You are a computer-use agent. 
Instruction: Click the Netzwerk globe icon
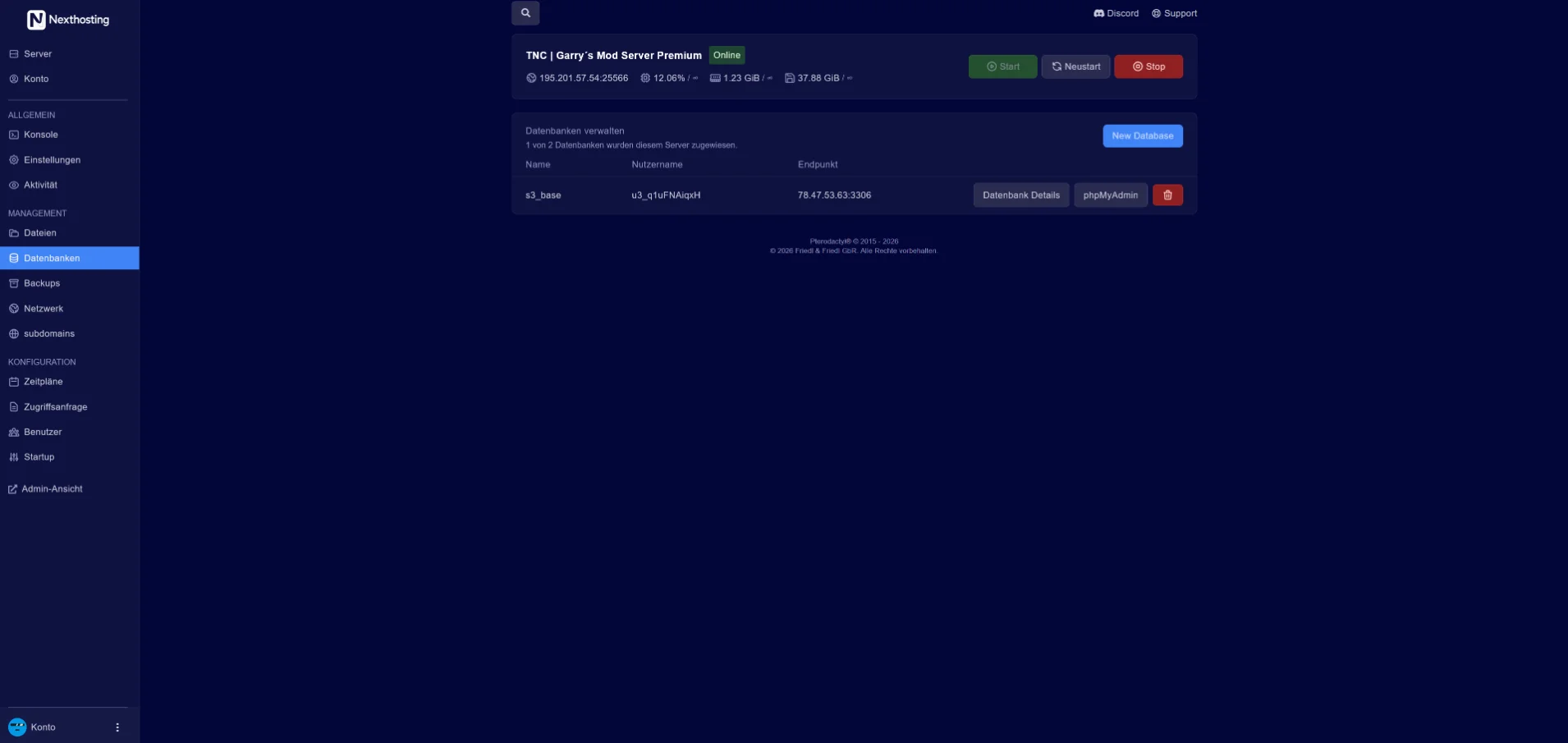coord(14,309)
